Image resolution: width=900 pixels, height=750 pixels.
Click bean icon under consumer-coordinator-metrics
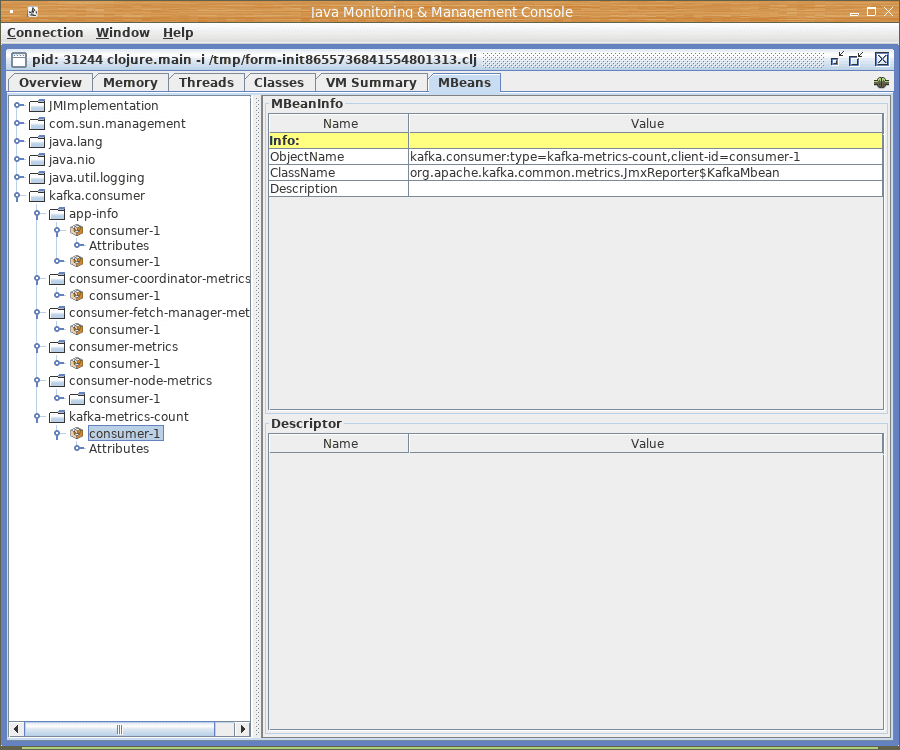point(77,296)
